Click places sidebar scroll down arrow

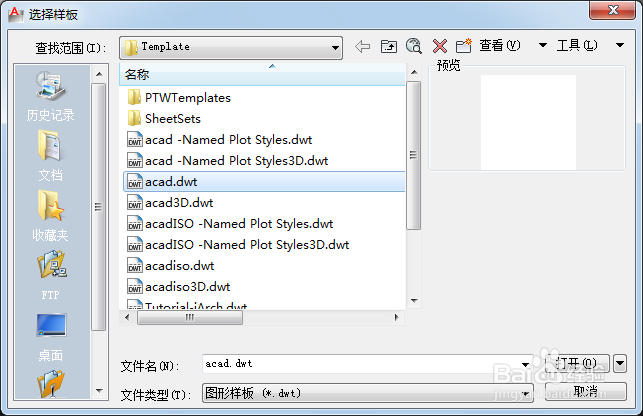99,391
